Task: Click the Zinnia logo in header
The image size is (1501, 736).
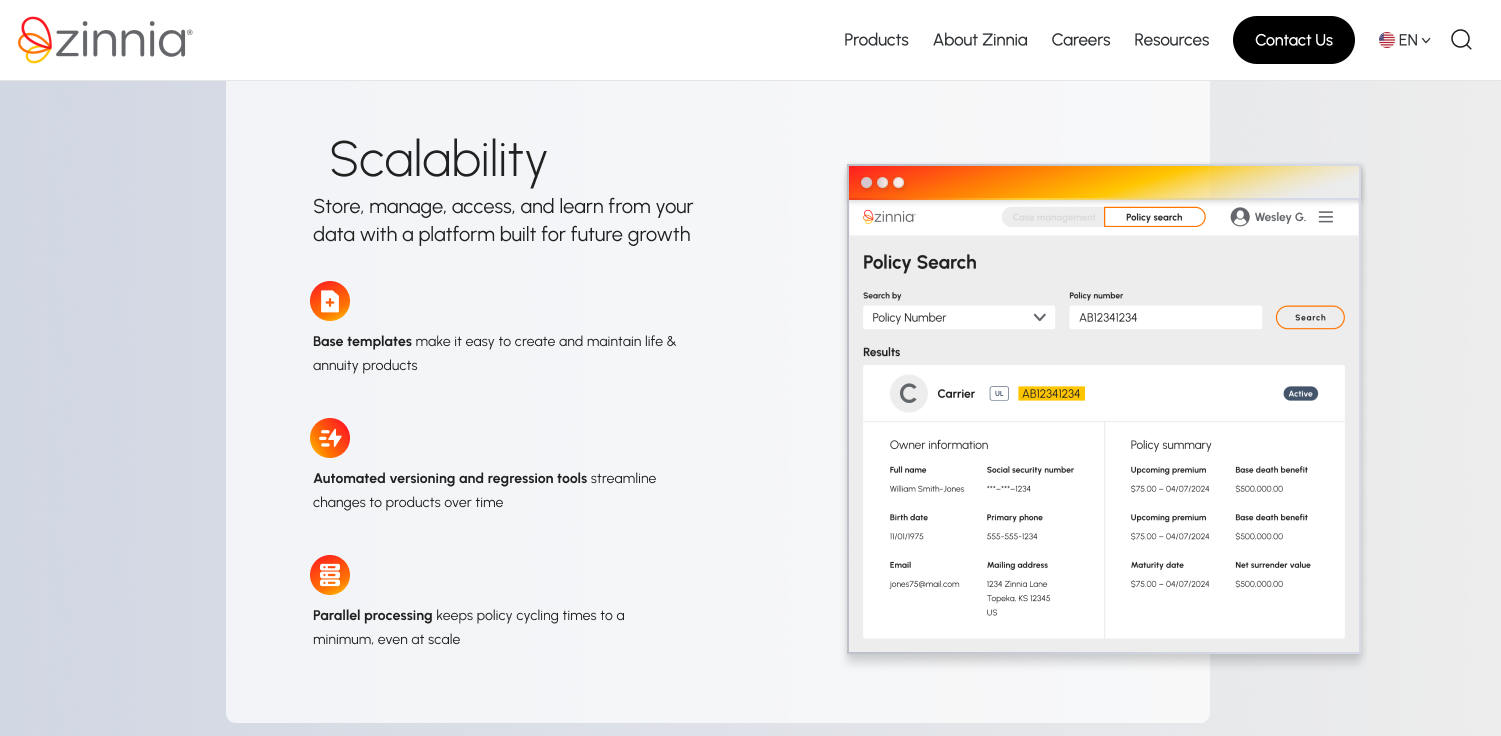Action: [105, 40]
